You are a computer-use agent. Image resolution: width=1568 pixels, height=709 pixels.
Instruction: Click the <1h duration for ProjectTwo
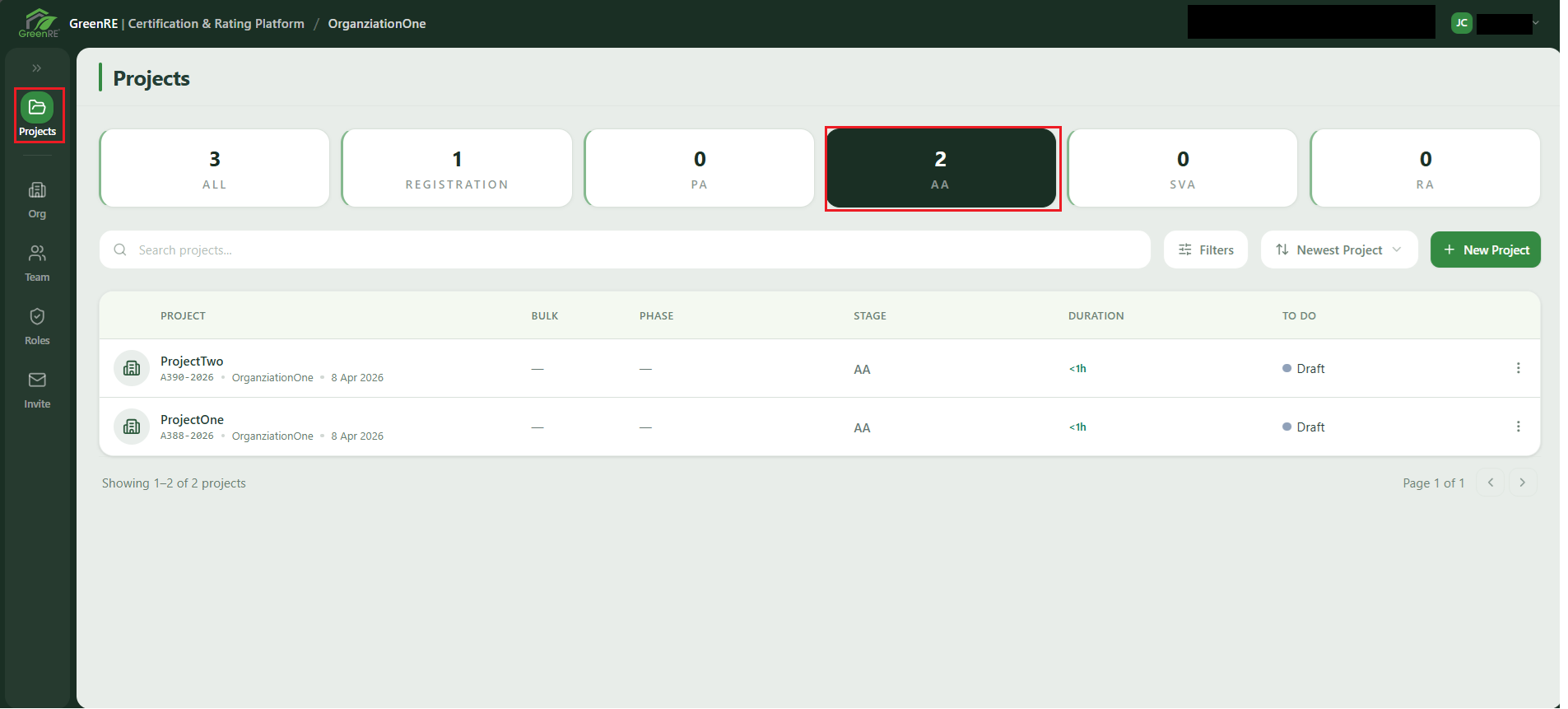coord(1077,369)
